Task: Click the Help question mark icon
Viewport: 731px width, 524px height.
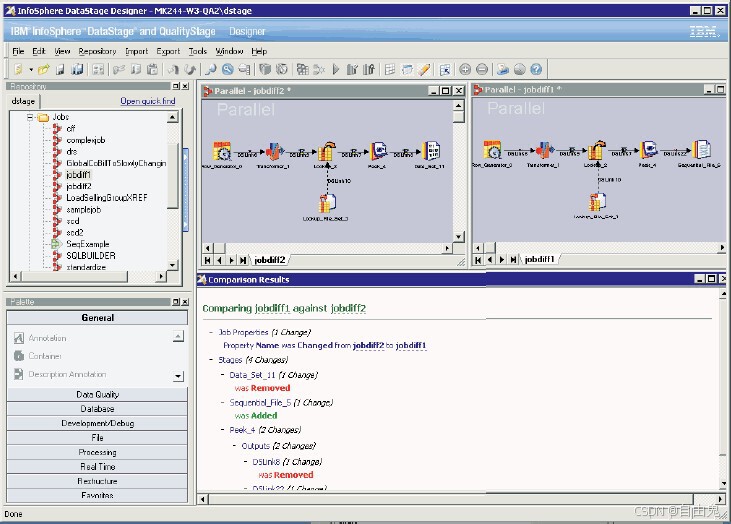Action: coord(536,69)
